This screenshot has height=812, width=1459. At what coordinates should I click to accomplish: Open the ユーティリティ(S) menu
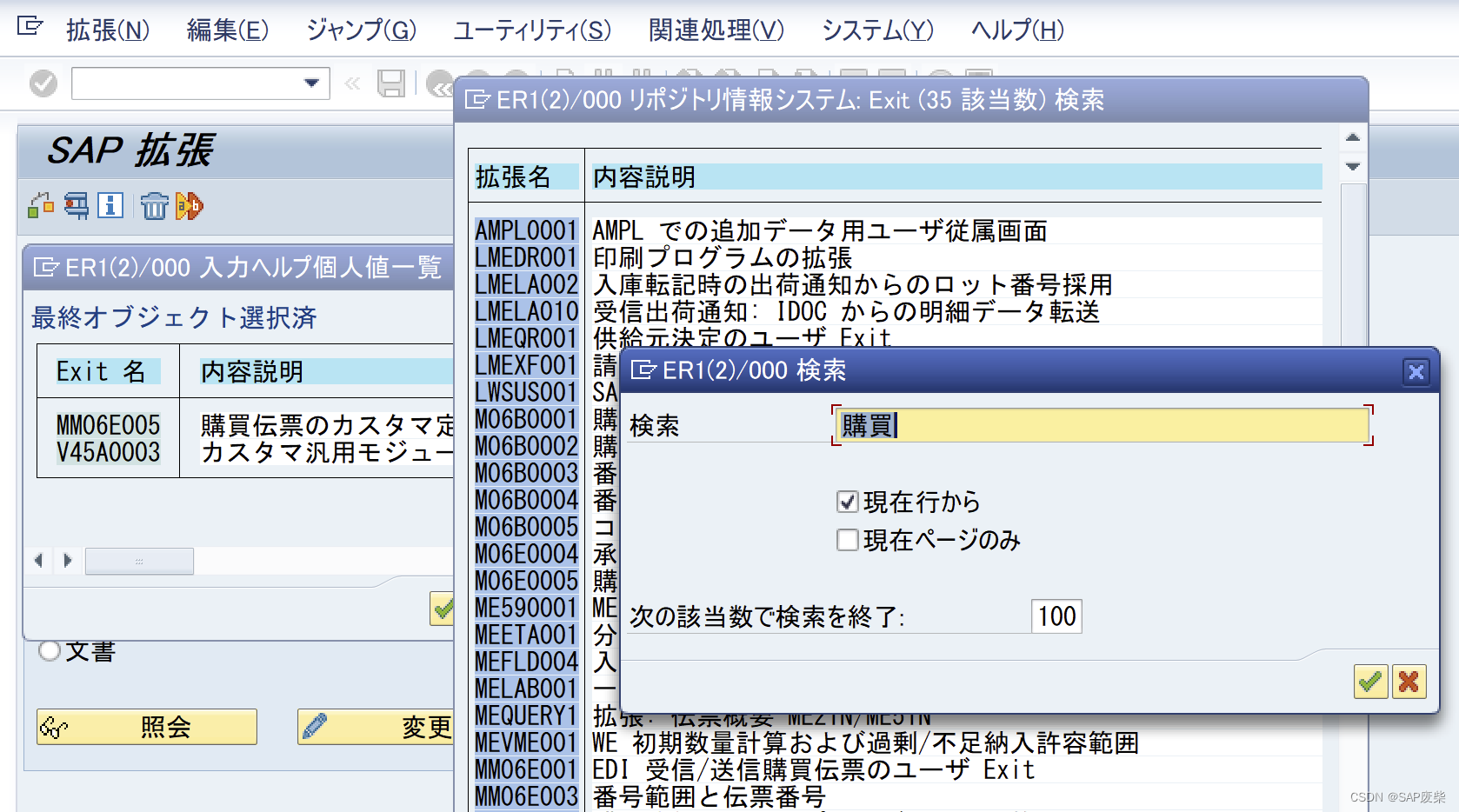532,30
